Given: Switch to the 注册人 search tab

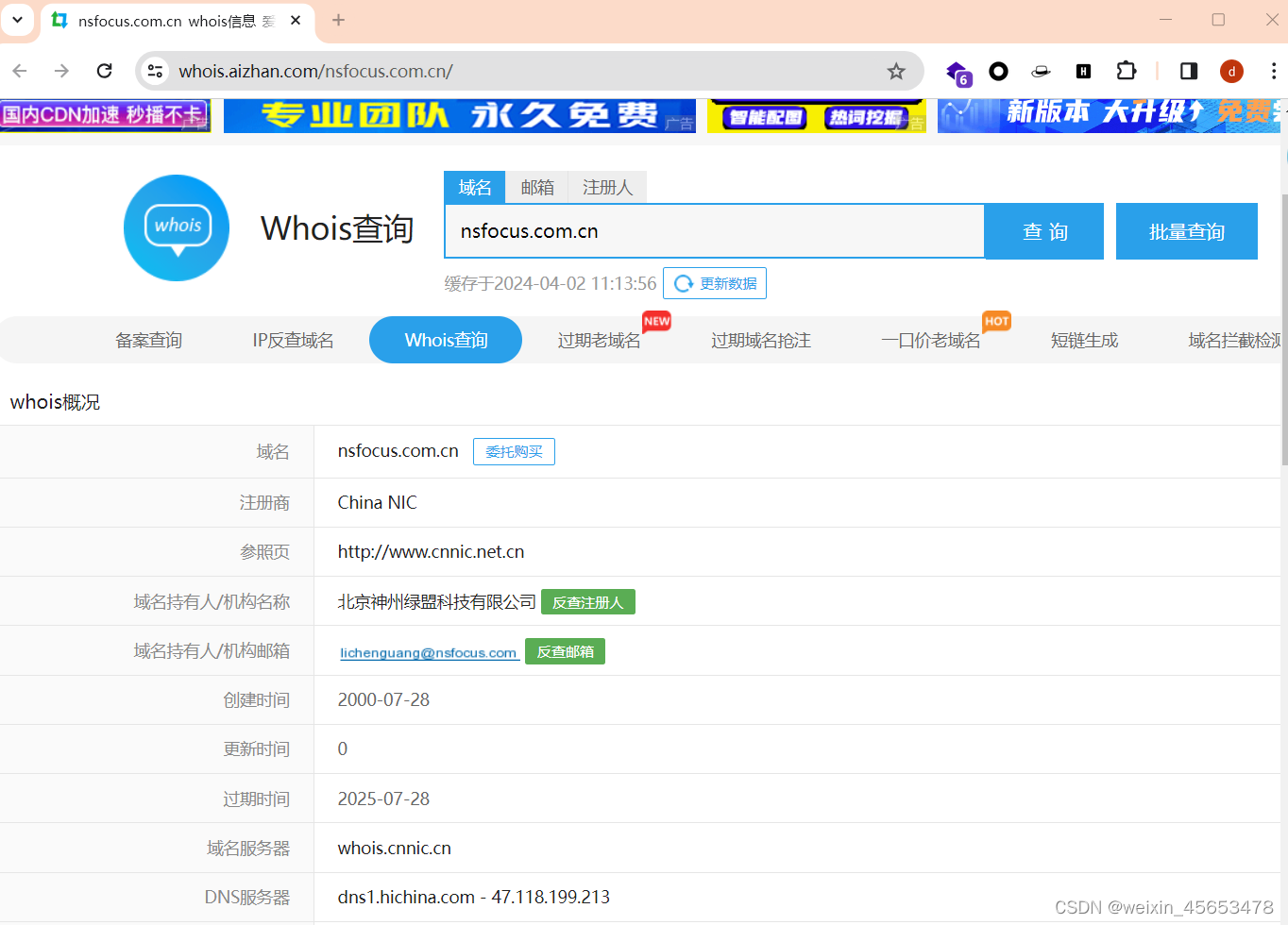Looking at the screenshot, I should coord(607,187).
